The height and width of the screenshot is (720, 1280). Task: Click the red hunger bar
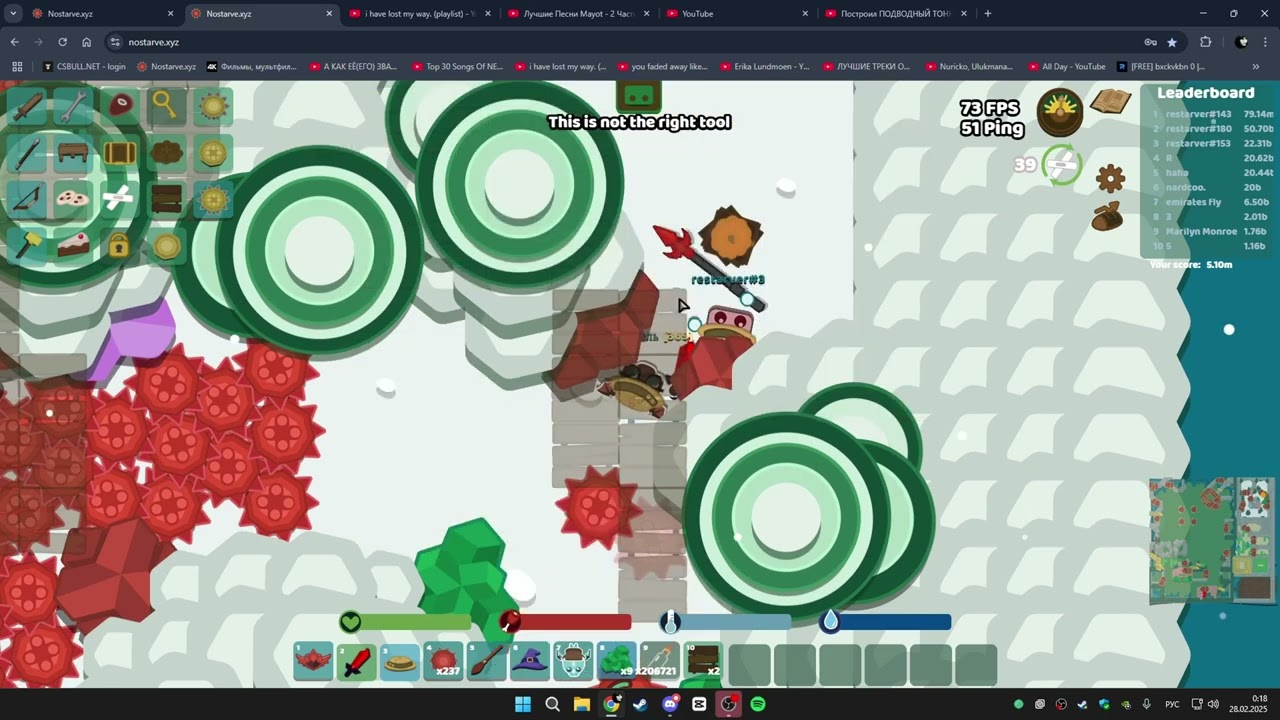pos(566,622)
